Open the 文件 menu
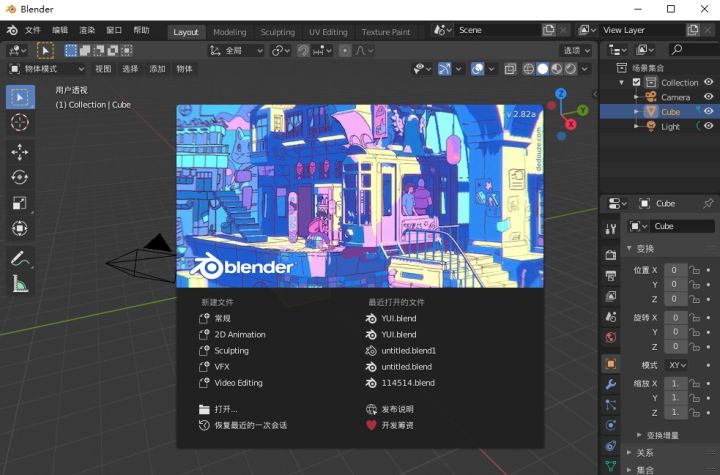 (33, 31)
